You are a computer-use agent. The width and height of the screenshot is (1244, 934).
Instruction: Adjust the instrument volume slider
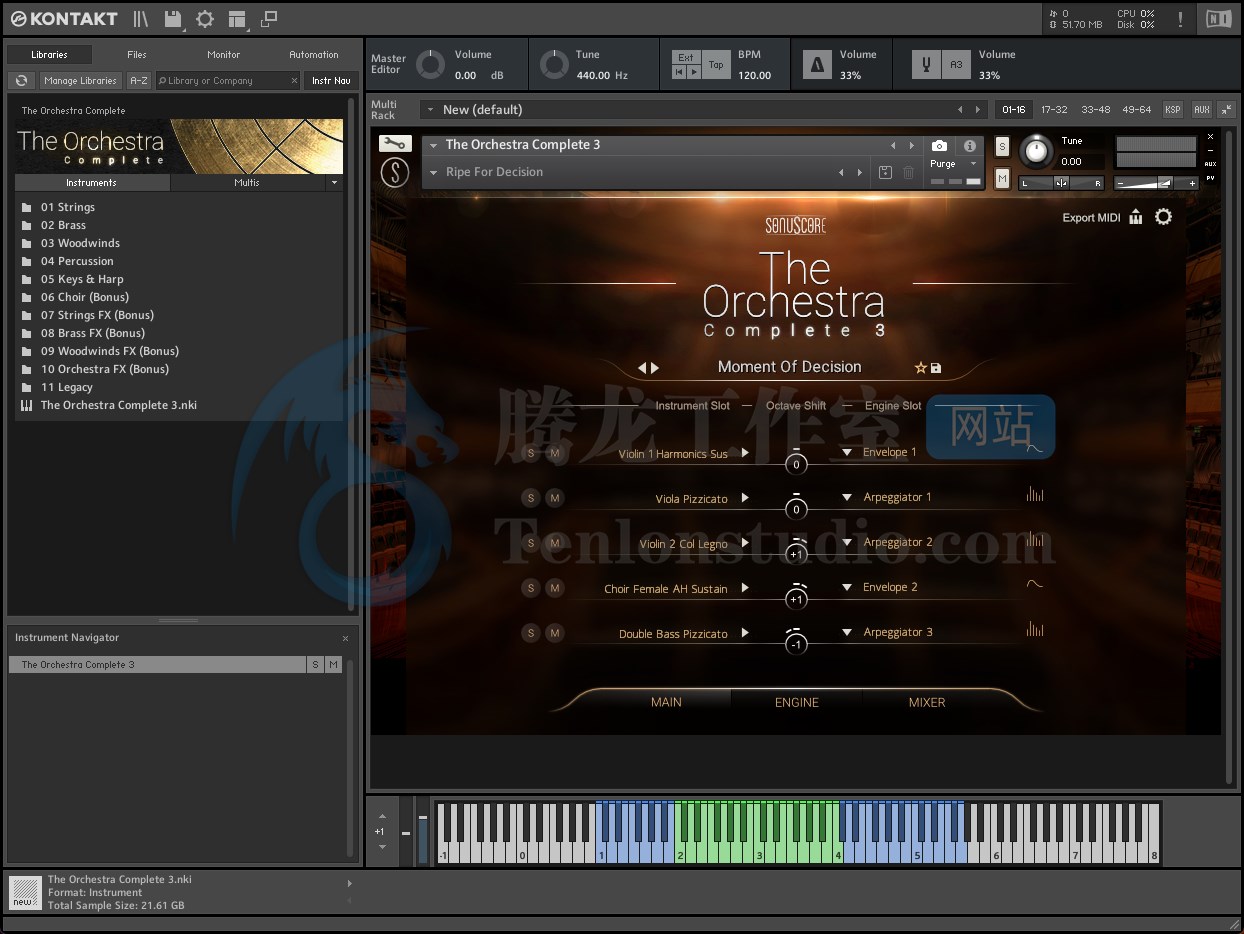(x=1156, y=183)
